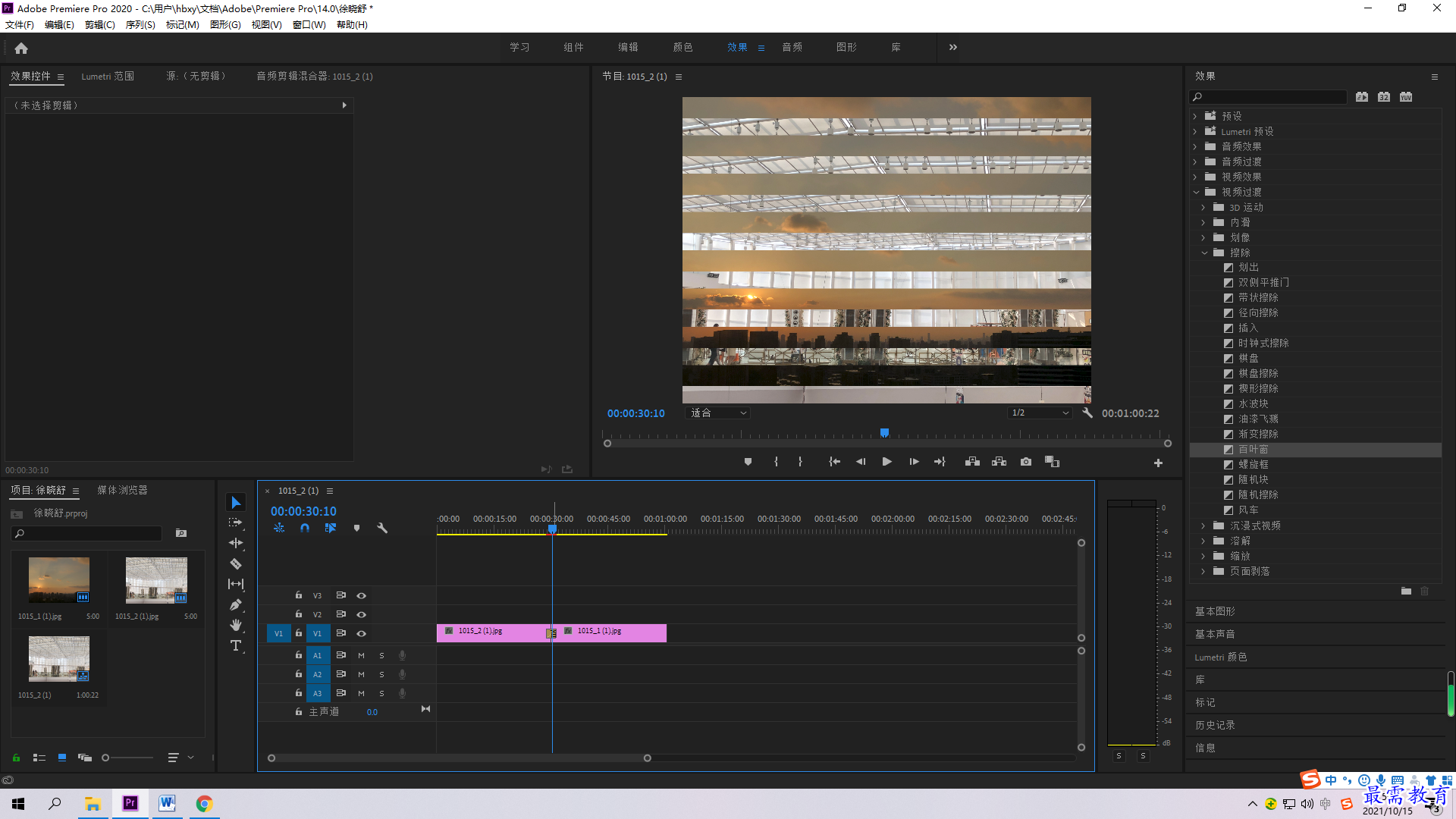This screenshot has height=819, width=1456.
Task: Click new custom bin in Effects panel
Action: (1406, 591)
